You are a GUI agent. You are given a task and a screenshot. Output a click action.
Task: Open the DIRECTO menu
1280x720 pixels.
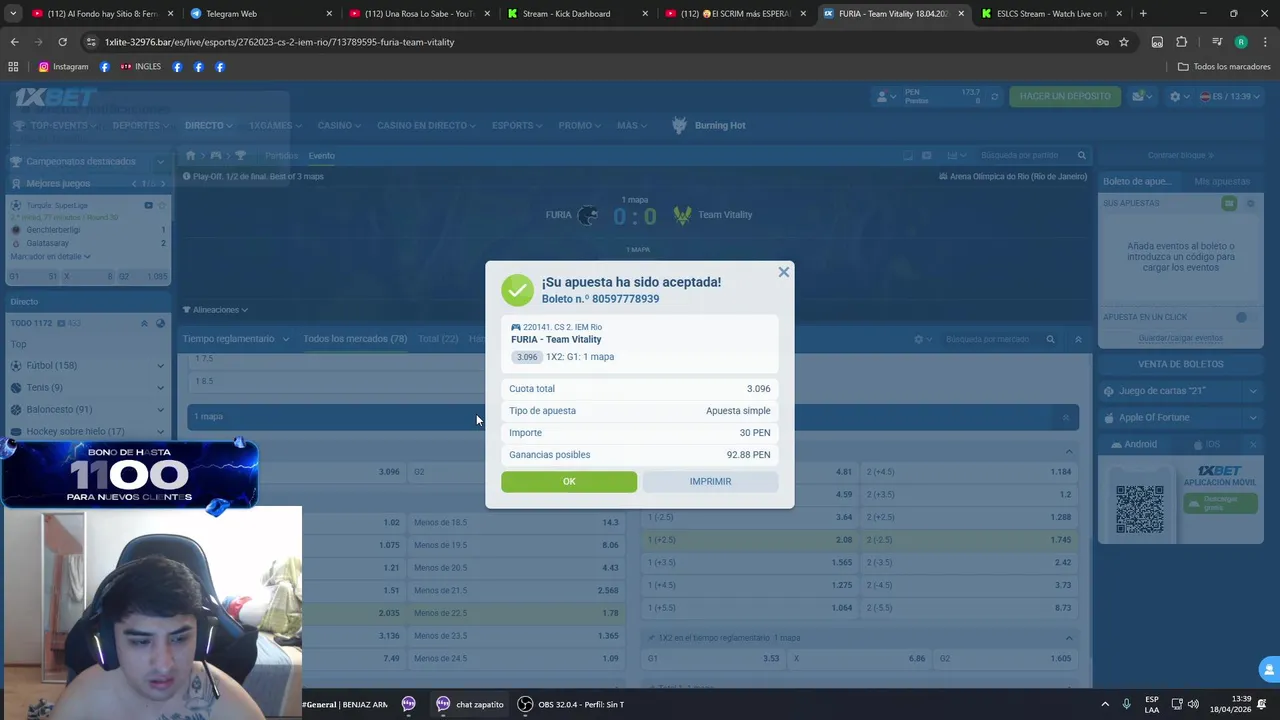pos(208,125)
